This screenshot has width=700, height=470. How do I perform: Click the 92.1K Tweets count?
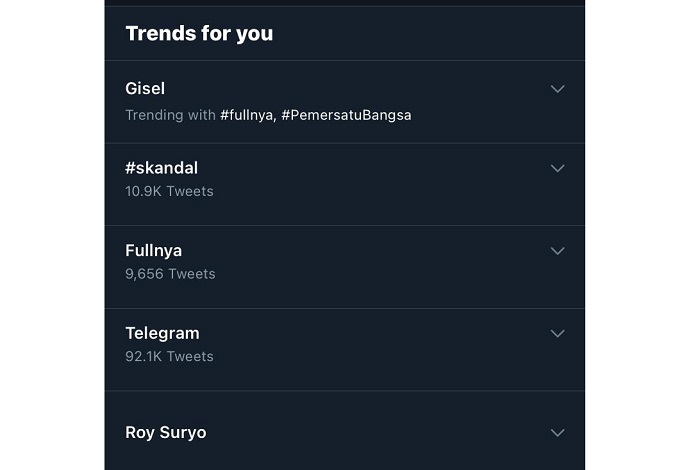[x=169, y=356]
